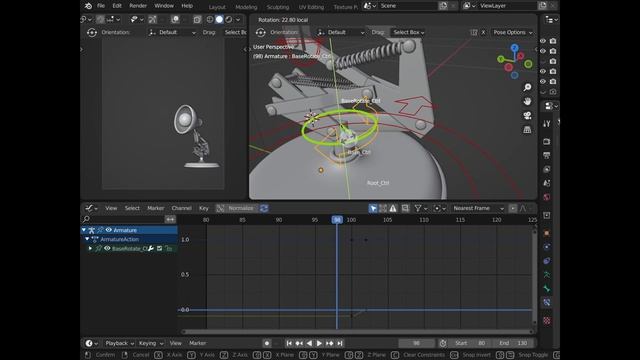The height and width of the screenshot is (360, 640).
Task: Toggle visibility eye of BaseRotate_Ctl channel
Action: tap(107, 248)
